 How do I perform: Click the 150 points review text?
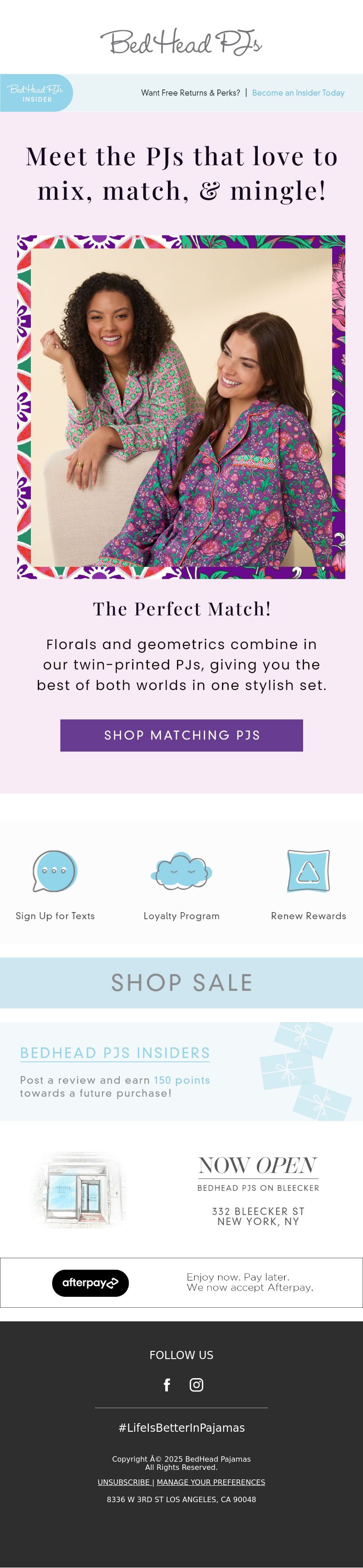(x=181, y=1079)
